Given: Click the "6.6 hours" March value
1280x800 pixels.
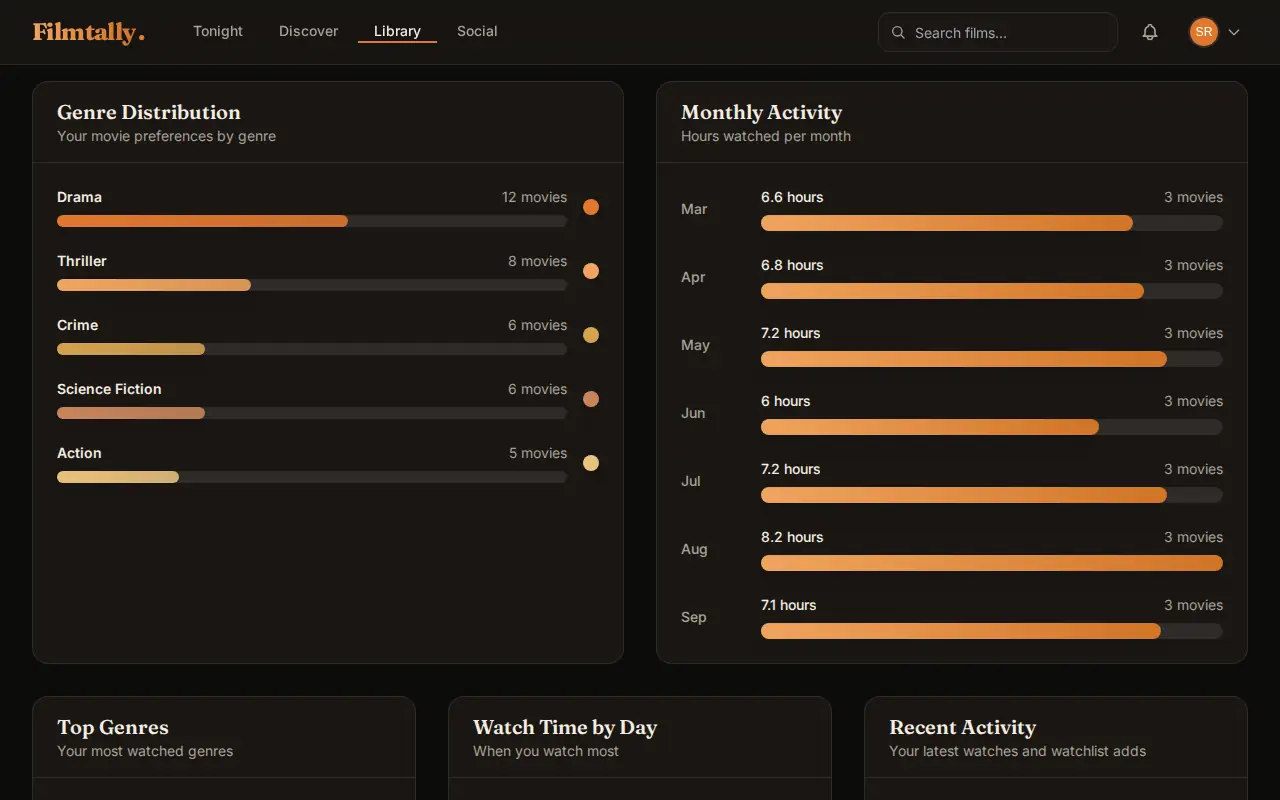Looking at the screenshot, I should point(792,197).
